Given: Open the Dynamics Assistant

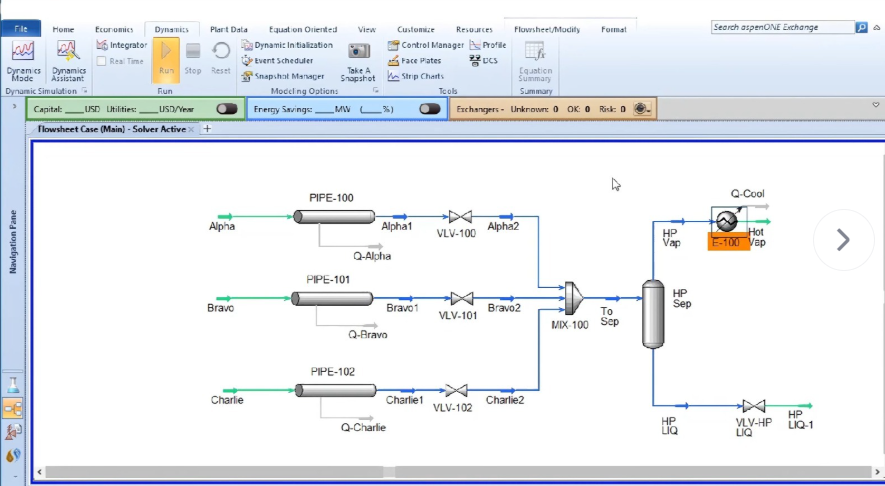Looking at the screenshot, I should pyautogui.click(x=68, y=54).
